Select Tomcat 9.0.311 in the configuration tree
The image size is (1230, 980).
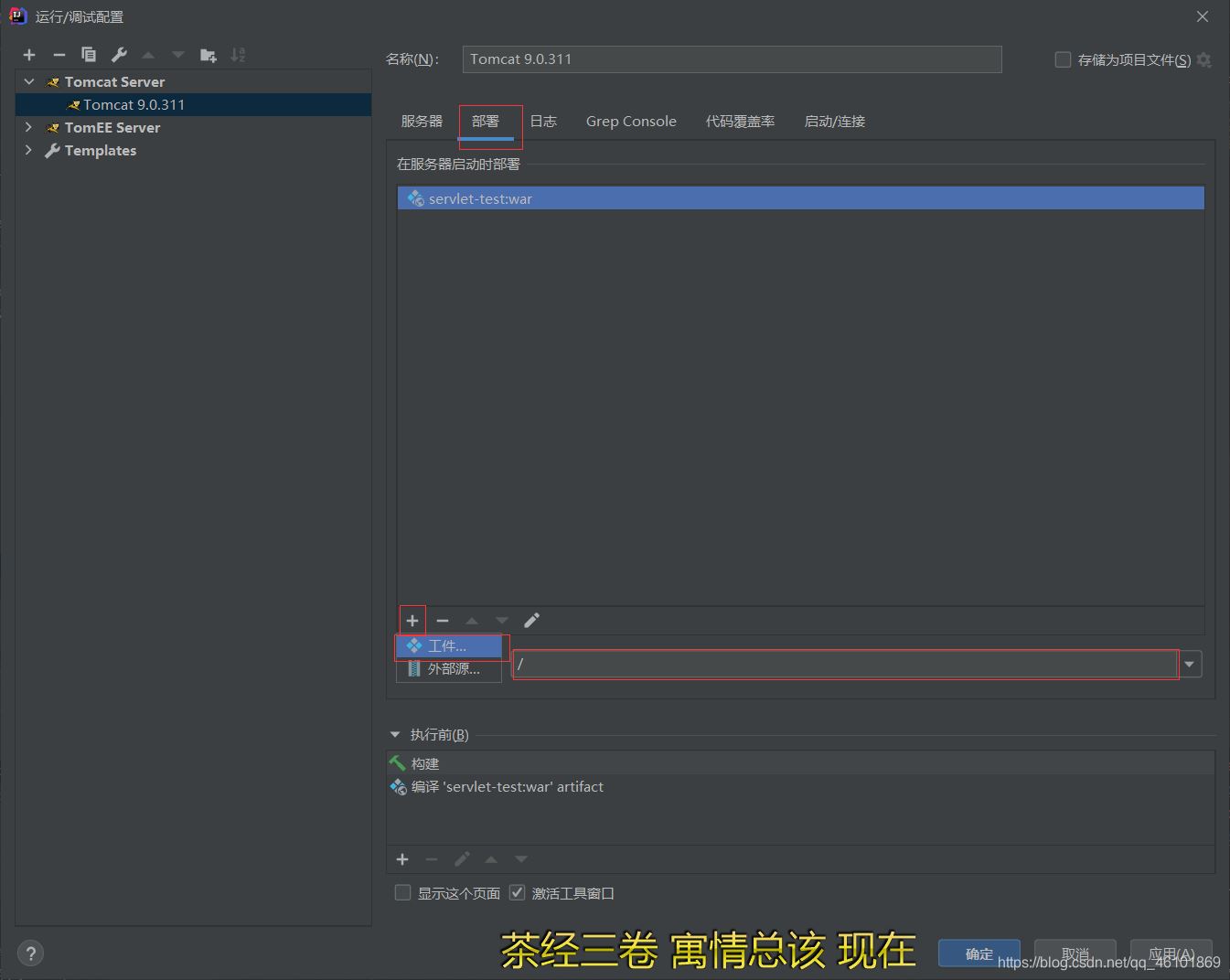[x=134, y=104]
